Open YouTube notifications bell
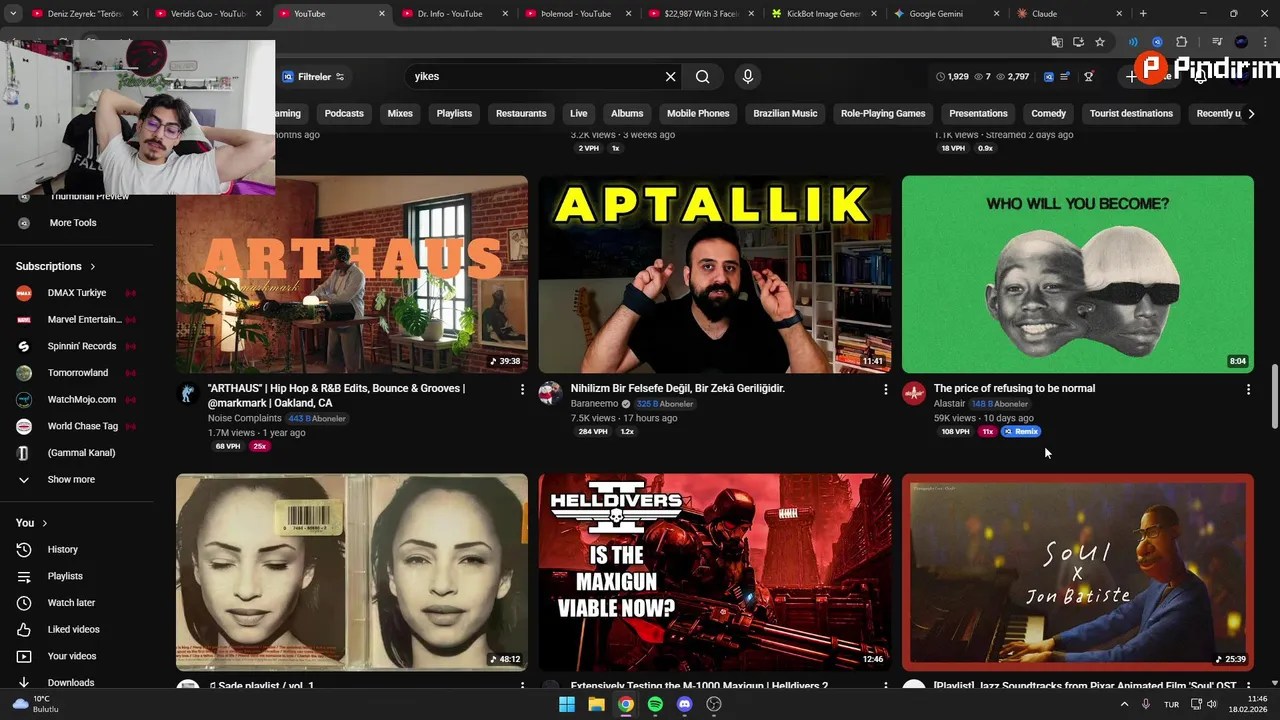Viewport: 1280px width, 720px height. (1200, 77)
